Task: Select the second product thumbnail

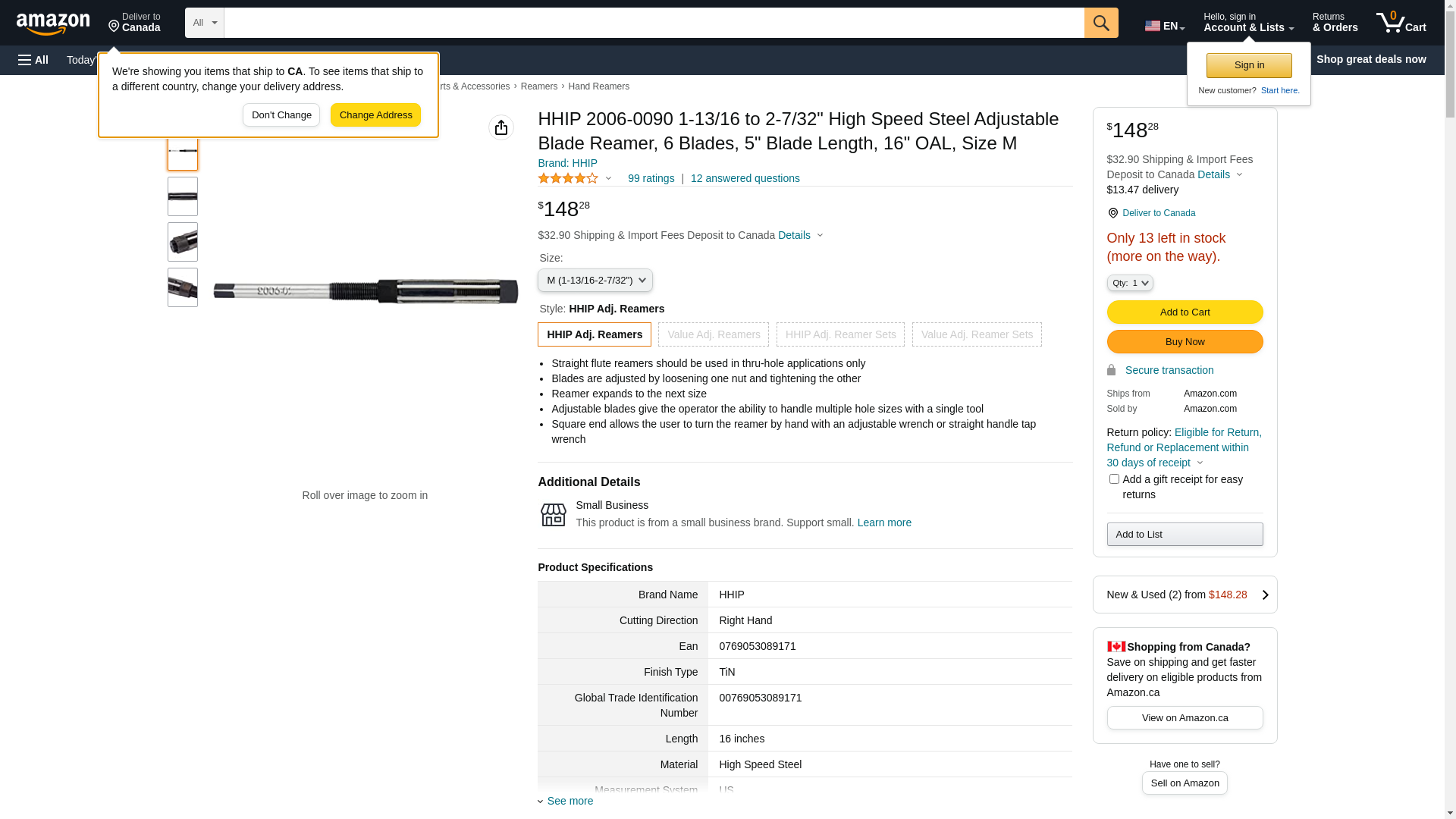Action: point(183,196)
